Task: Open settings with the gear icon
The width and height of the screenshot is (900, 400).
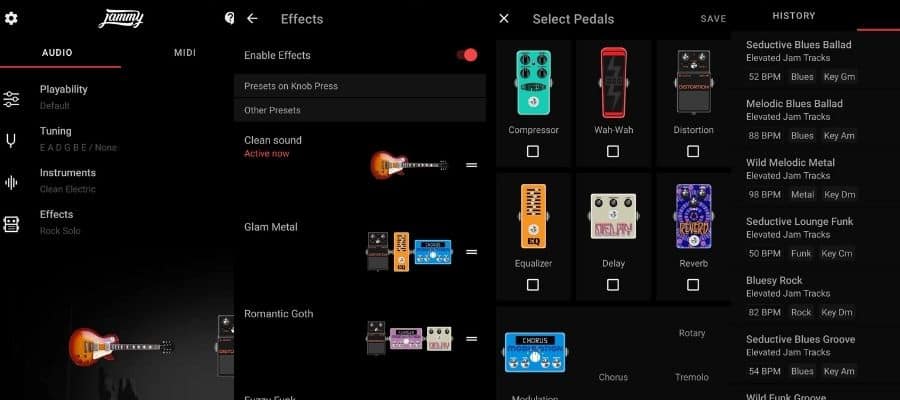Action: pyautogui.click(x=11, y=18)
